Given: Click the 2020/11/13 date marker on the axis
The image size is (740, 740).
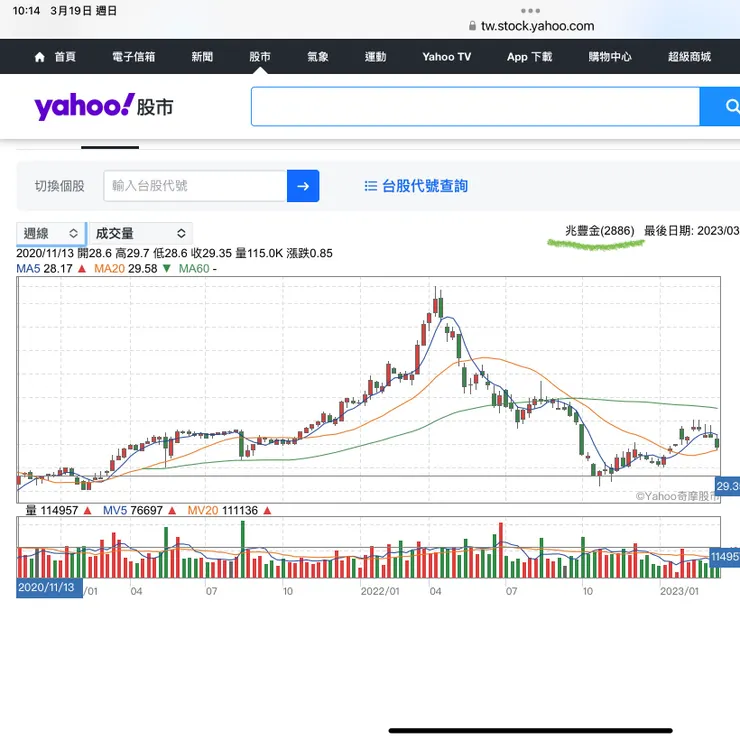Looking at the screenshot, I should point(49,588).
